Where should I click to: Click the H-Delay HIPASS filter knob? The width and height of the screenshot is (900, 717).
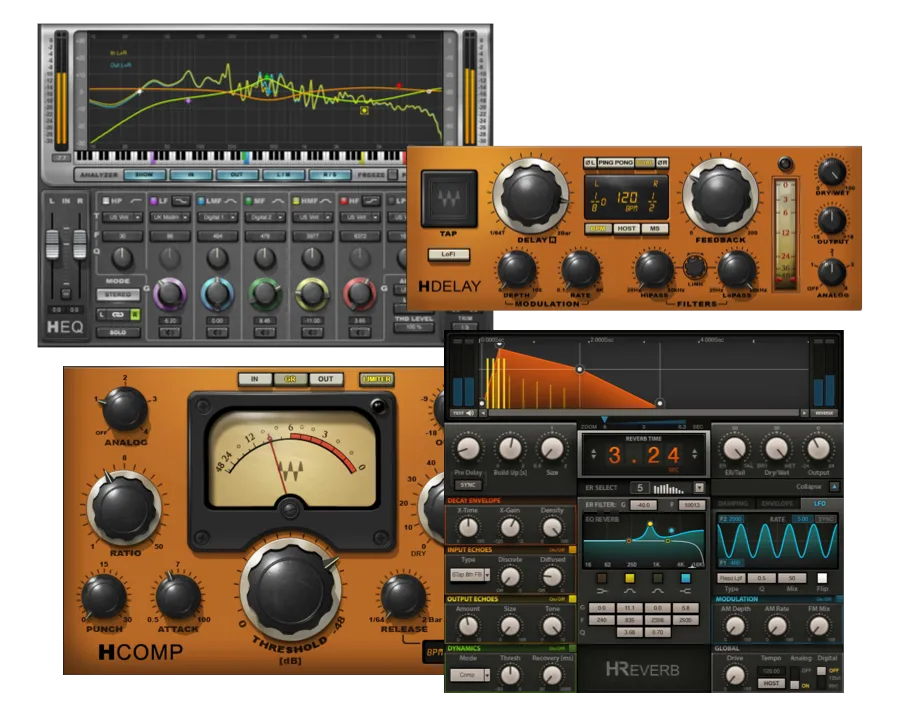point(654,270)
